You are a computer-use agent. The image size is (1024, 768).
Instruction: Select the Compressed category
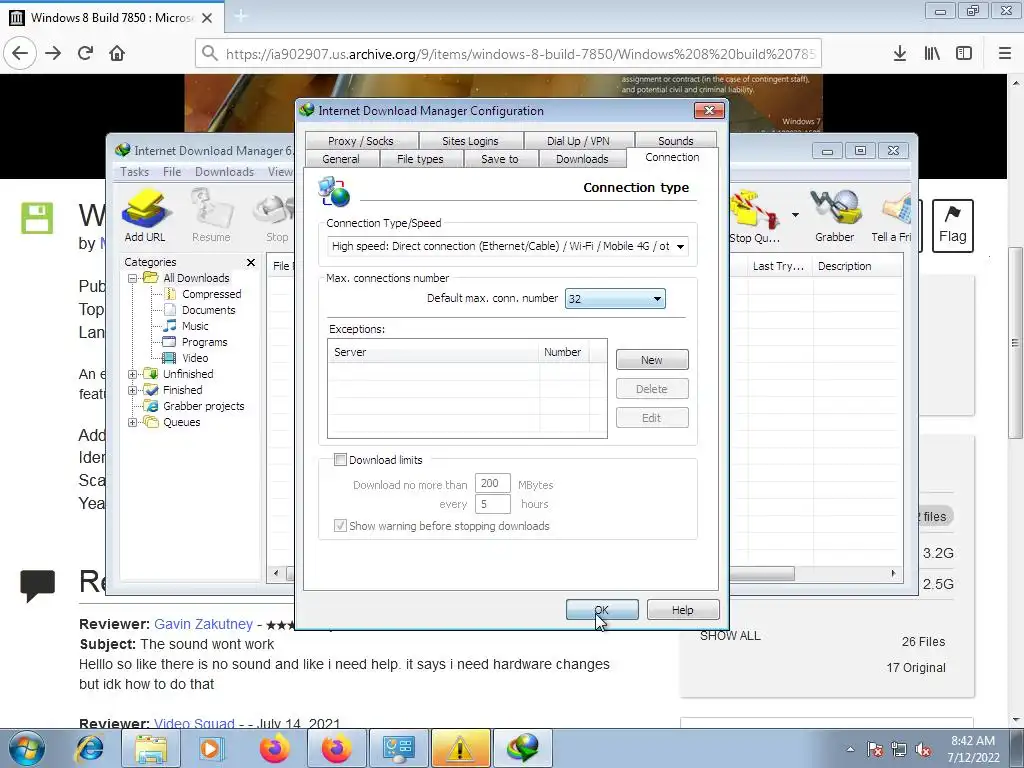[x=211, y=294]
